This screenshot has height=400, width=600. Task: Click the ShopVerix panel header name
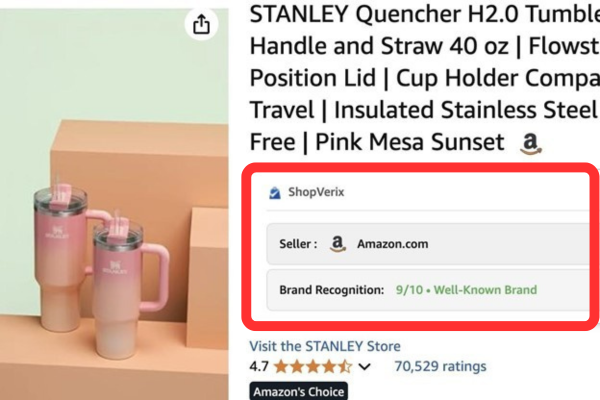315,194
